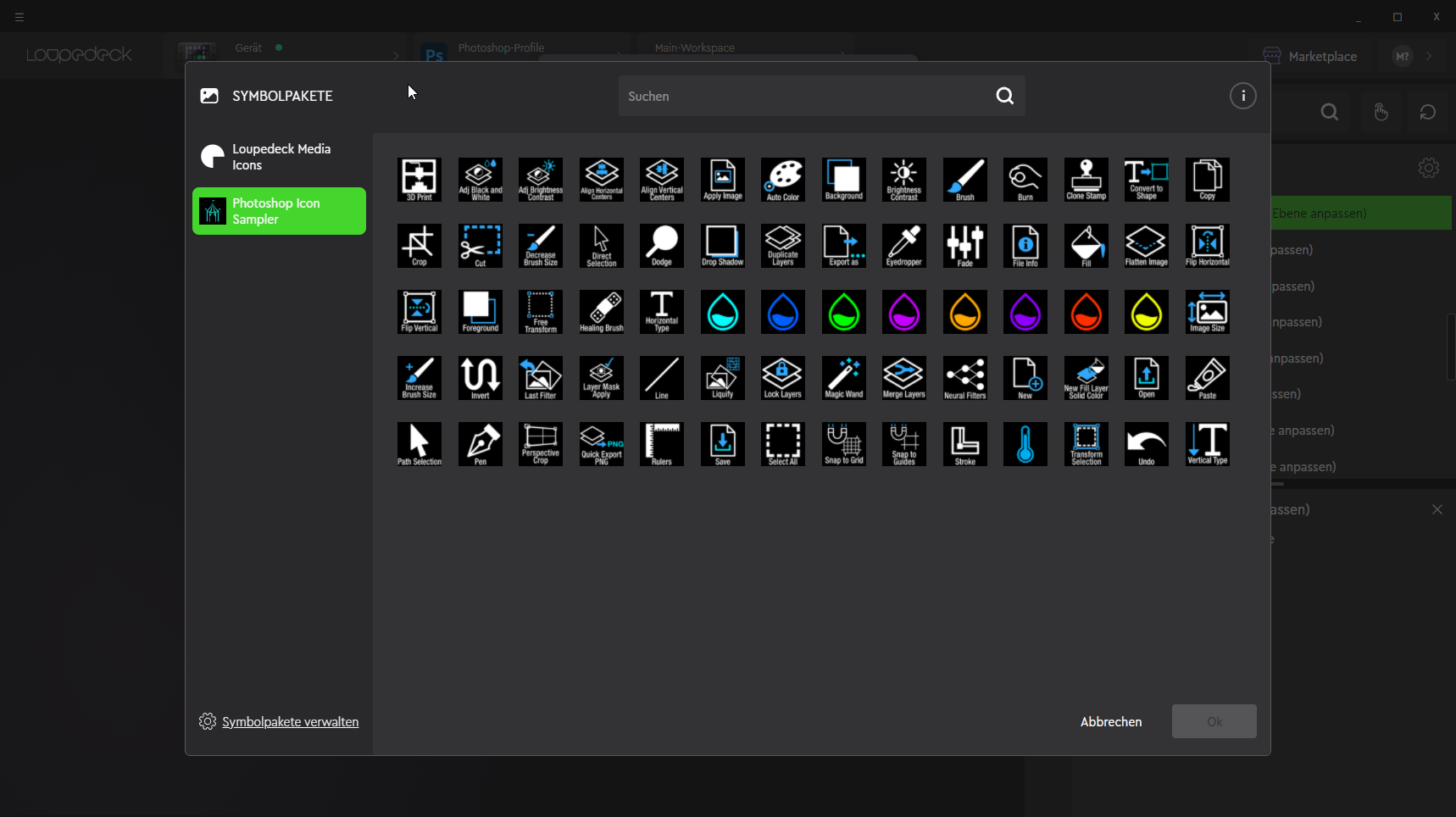Choose the Save icon
The width and height of the screenshot is (1456, 817).
723,444
